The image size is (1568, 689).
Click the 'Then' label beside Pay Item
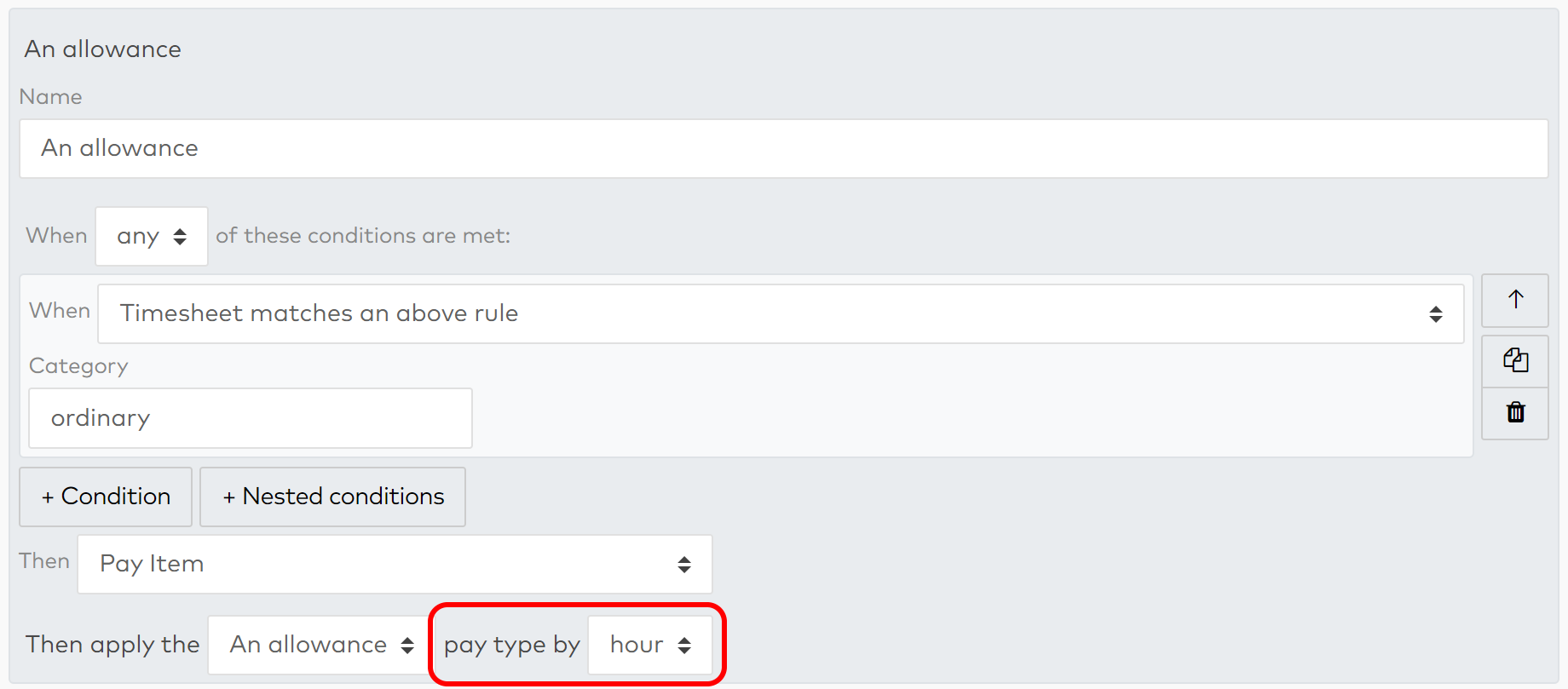(44, 561)
